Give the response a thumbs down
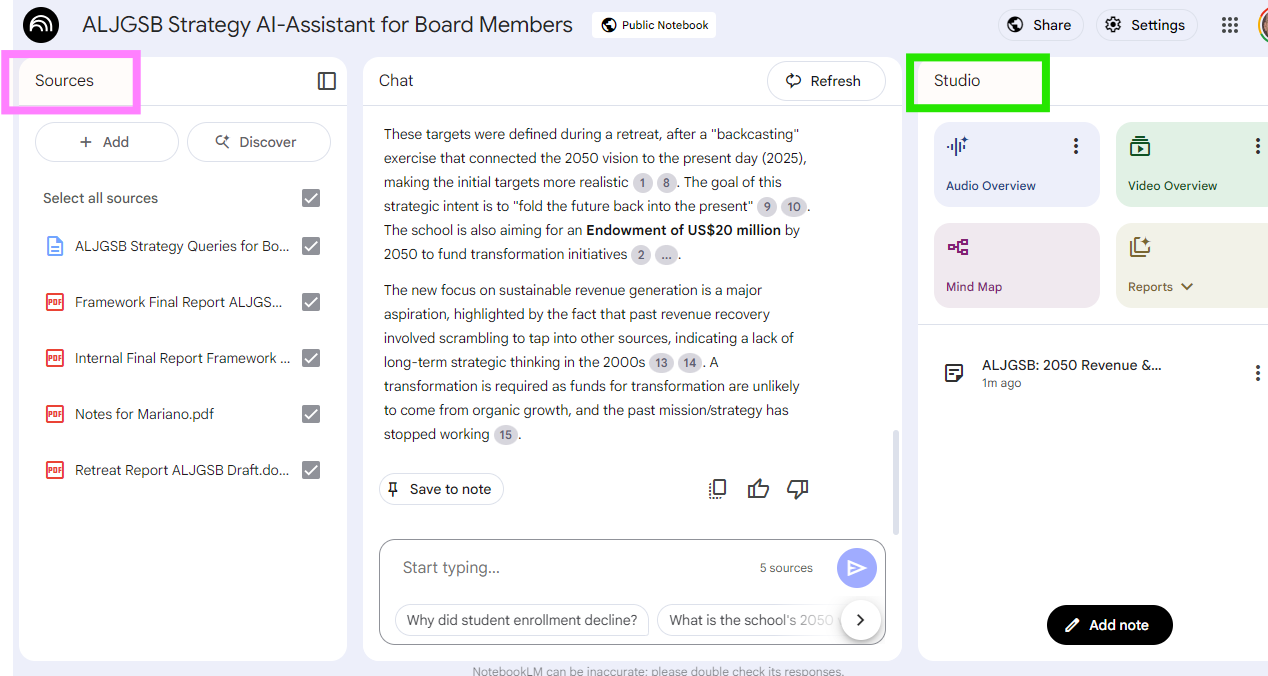This screenshot has width=1268, height=676. pos(797,489)
